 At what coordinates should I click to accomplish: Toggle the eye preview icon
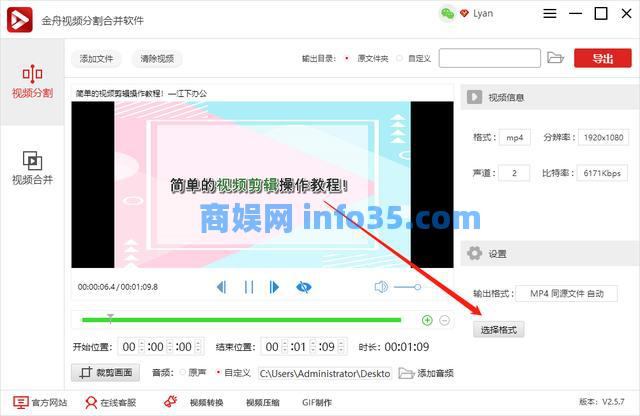(x=304, y=287)
